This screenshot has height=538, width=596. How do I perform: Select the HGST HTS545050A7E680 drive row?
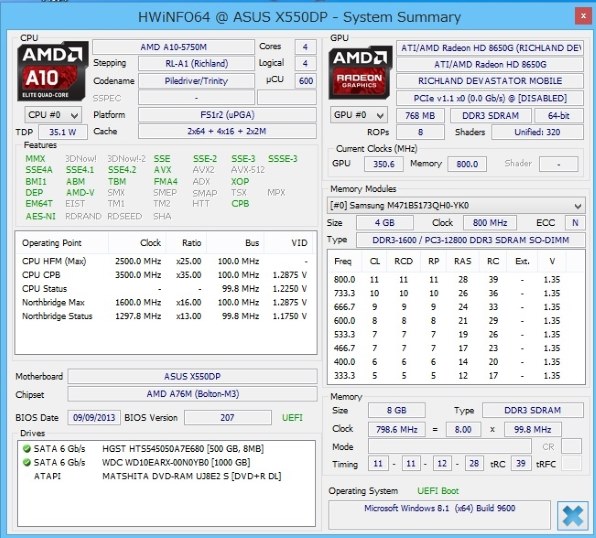click(x=166, y=449)
